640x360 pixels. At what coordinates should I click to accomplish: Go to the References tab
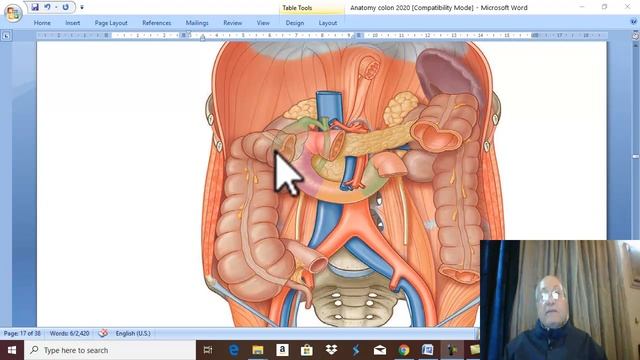[x=156, y=23]
